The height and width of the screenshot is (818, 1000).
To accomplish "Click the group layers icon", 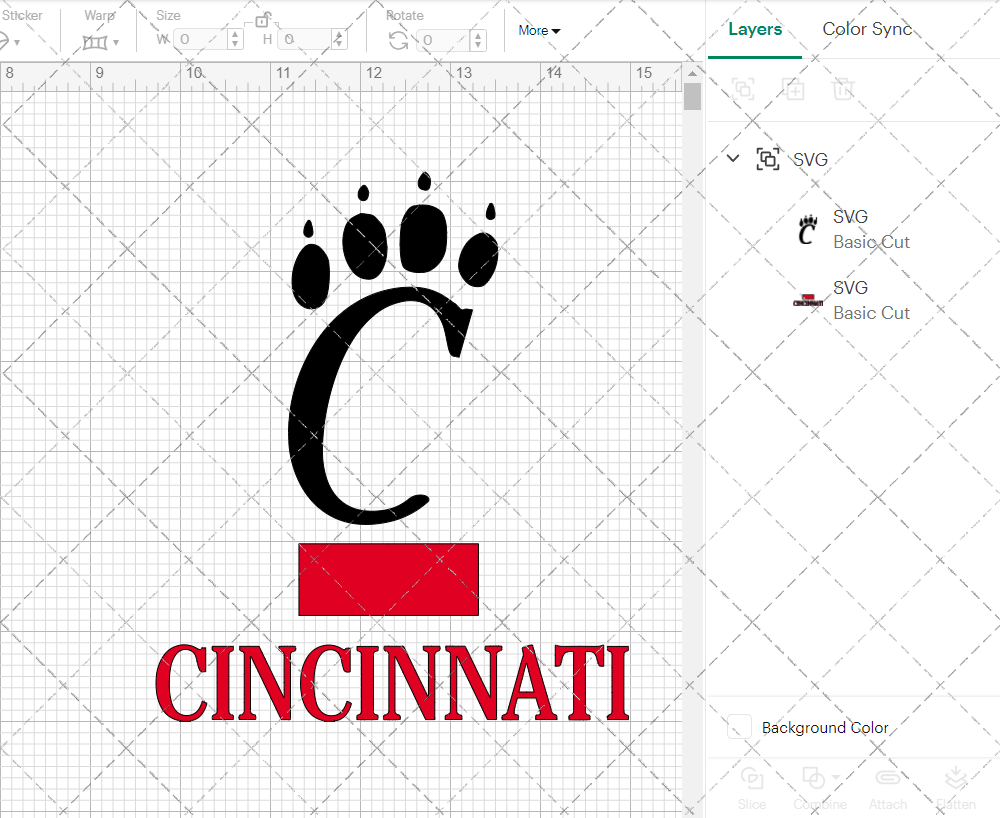I will 743,89.
